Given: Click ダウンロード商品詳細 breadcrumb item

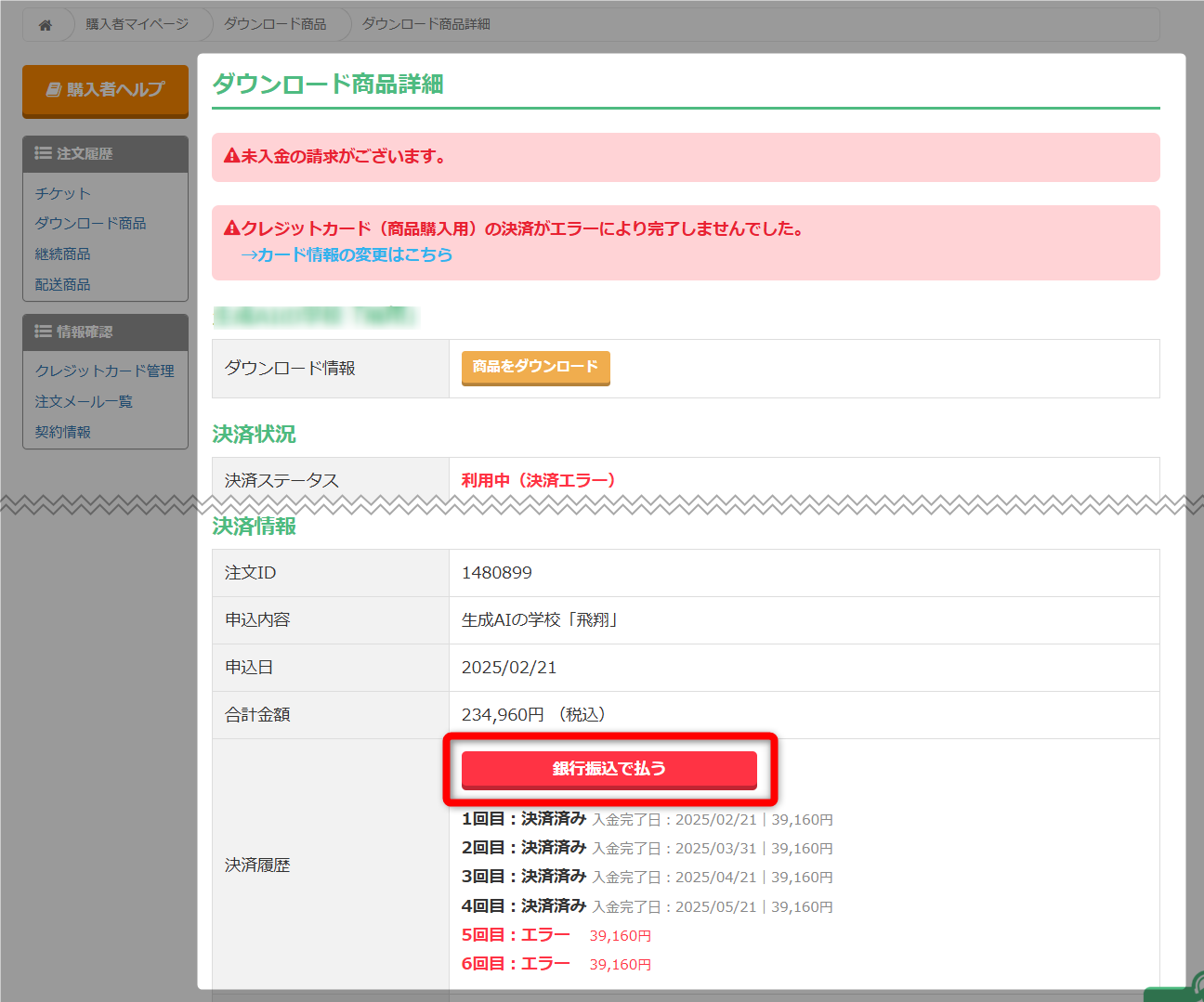Looking at the screenshot, I should [425, 24].
